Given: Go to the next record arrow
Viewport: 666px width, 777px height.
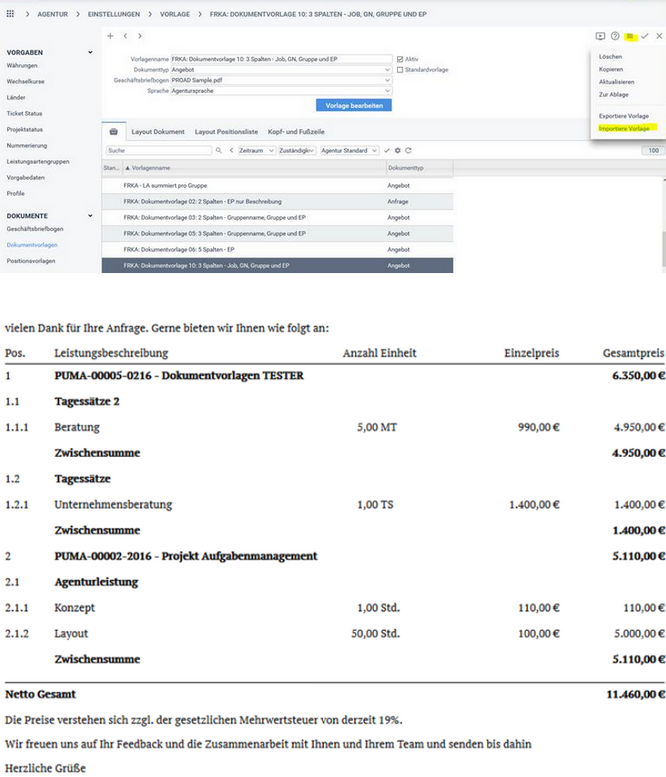Looking at the screenshot, I should pyautogui.click(x=140, y=36).
